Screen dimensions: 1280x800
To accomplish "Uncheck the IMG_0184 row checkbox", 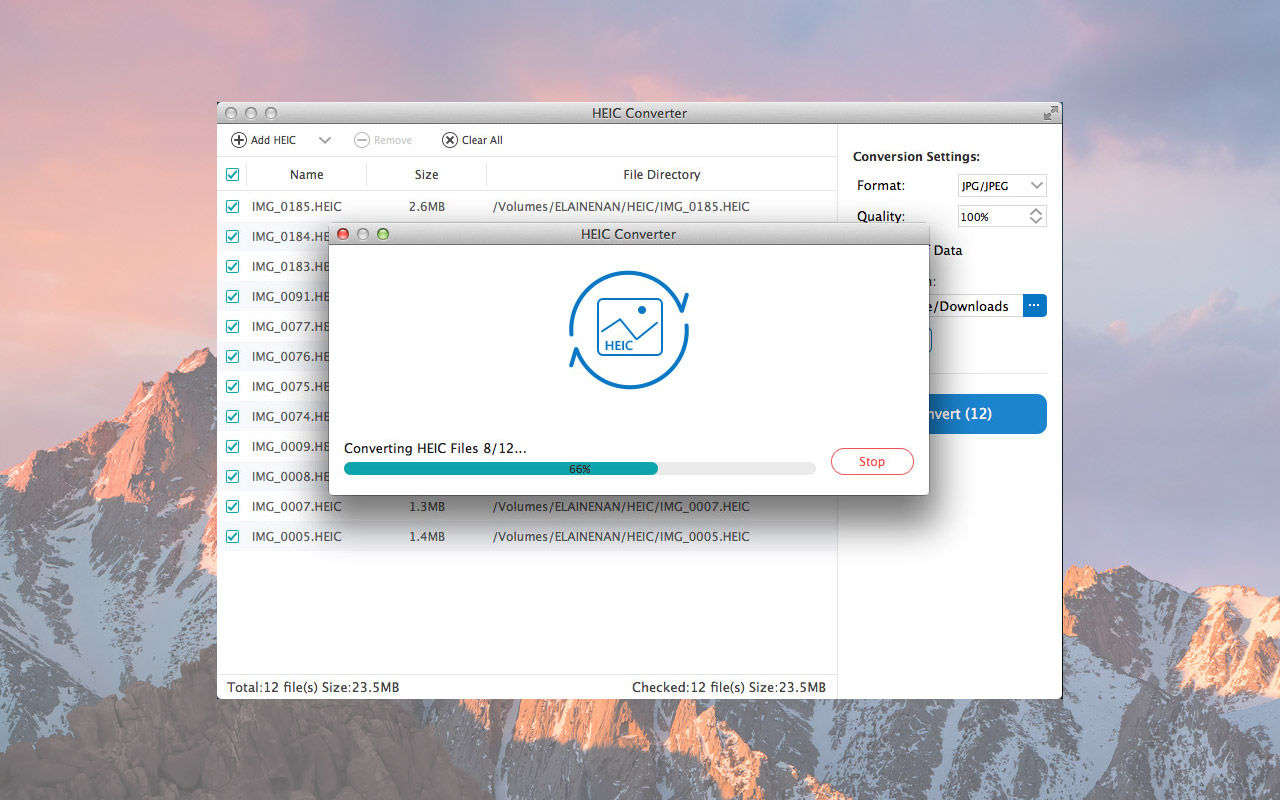I will point(233,236).
